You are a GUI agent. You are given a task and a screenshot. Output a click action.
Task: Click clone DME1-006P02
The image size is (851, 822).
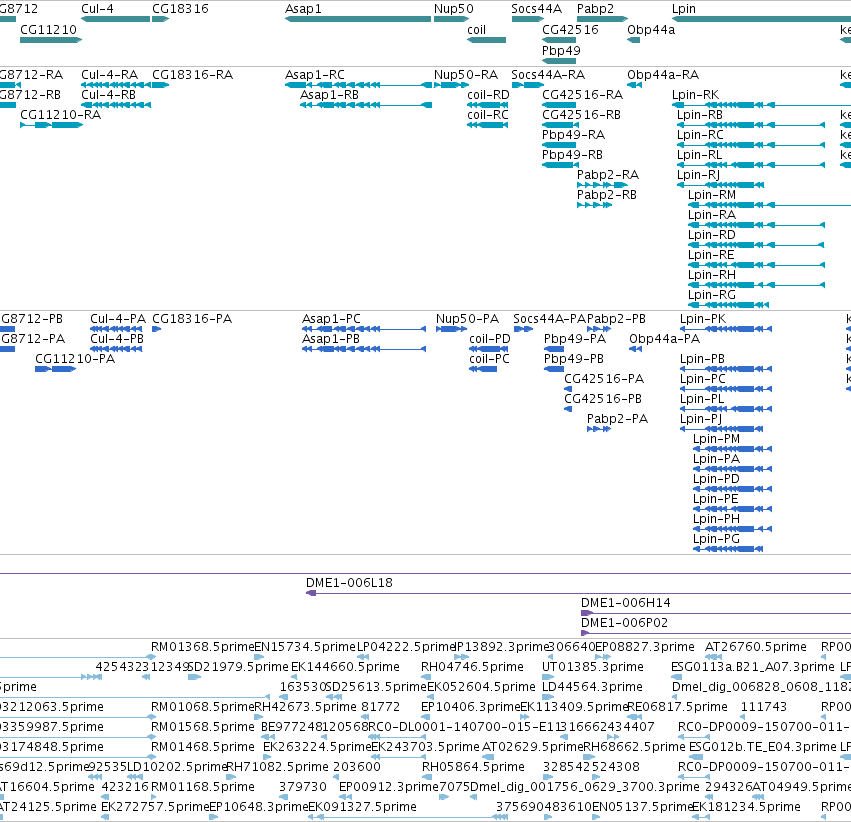pyautogui.click(x=716, y=634)
